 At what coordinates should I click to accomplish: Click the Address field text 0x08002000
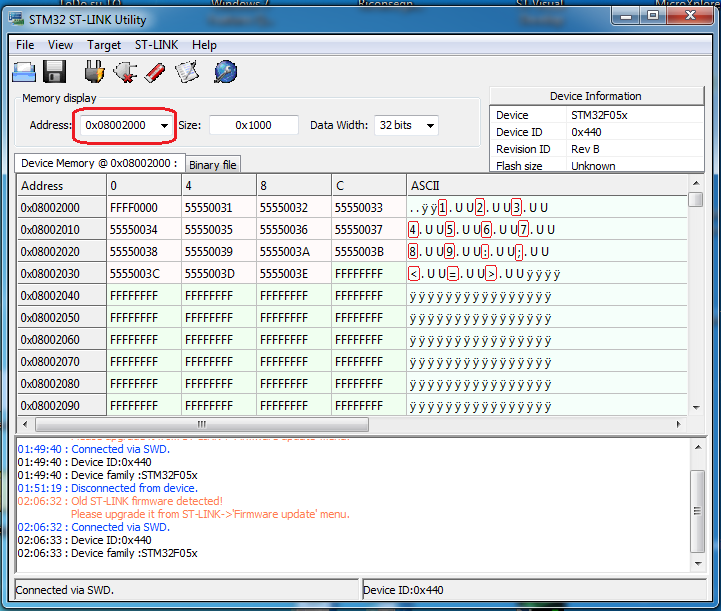(115, 126)
